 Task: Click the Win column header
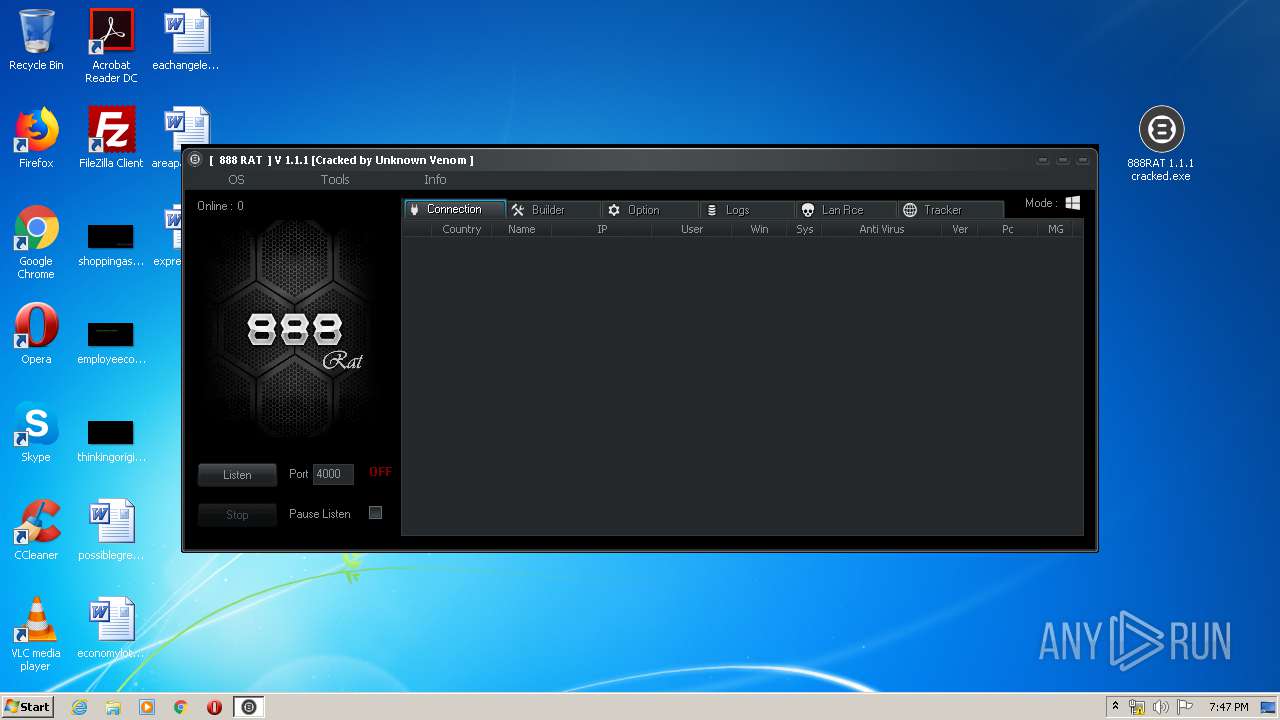760,229
